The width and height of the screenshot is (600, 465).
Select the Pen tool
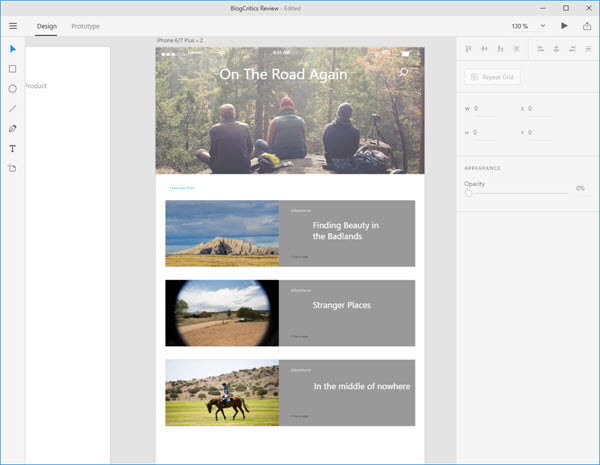13,129
